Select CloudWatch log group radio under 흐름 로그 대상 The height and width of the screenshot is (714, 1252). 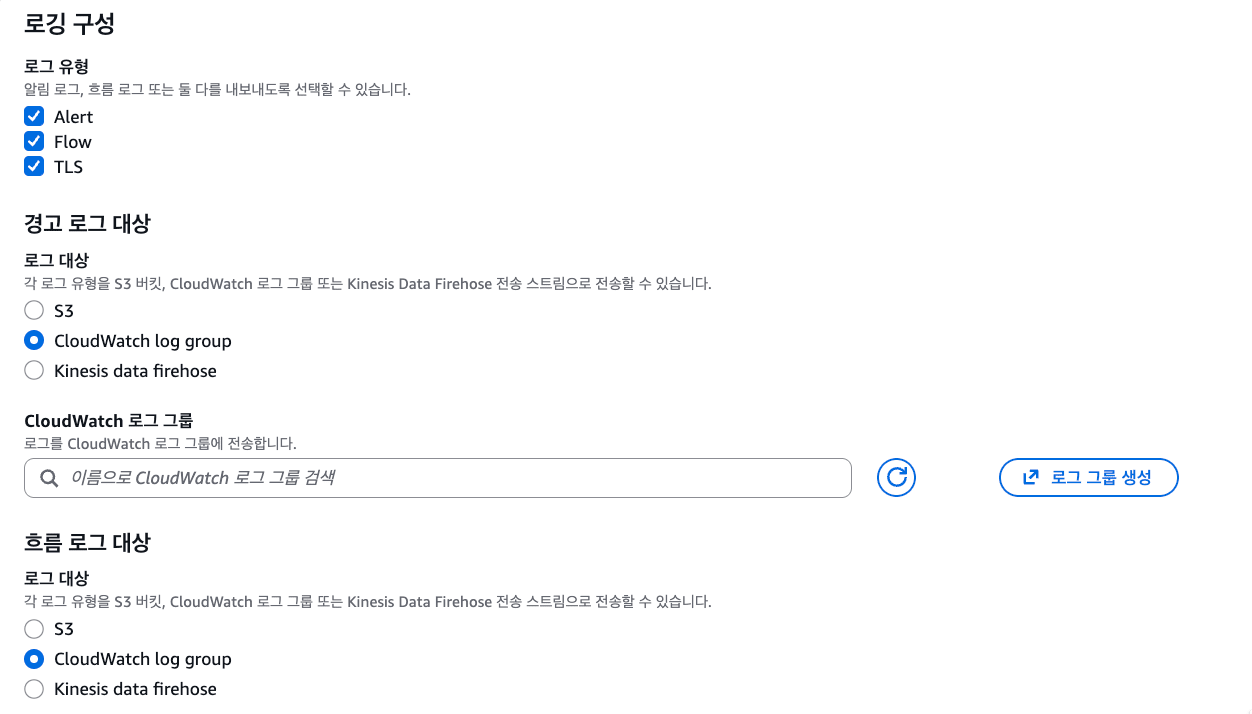[34, 659]
